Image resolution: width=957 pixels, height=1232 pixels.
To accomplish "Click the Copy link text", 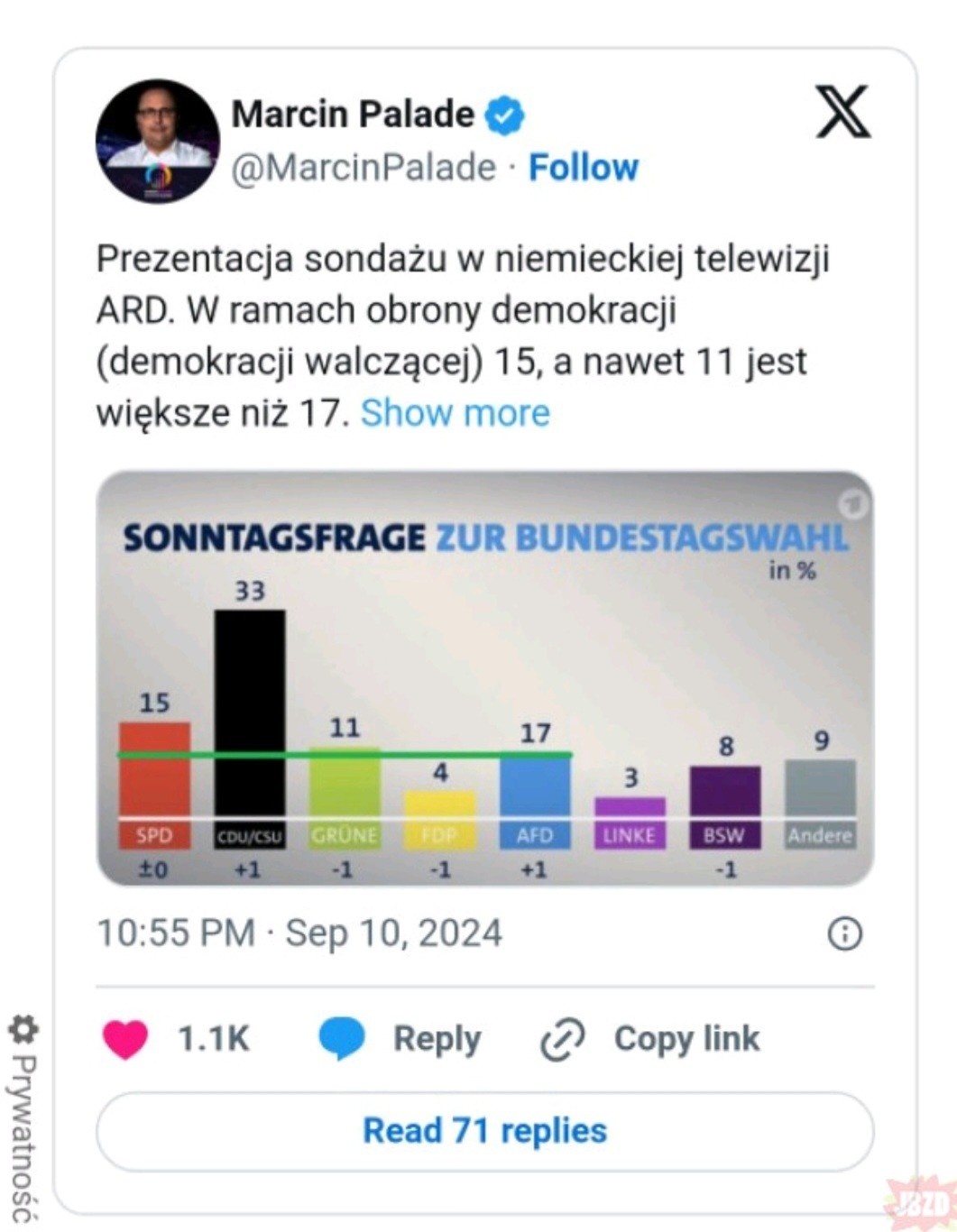I will pos(686,1039).
